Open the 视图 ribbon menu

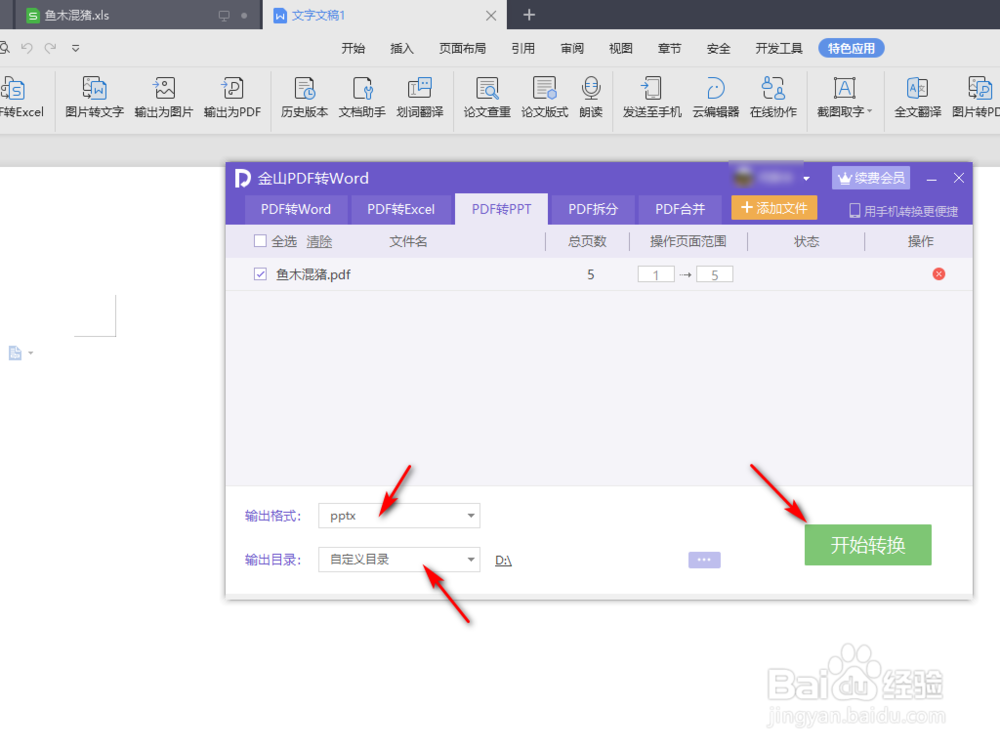621,48
